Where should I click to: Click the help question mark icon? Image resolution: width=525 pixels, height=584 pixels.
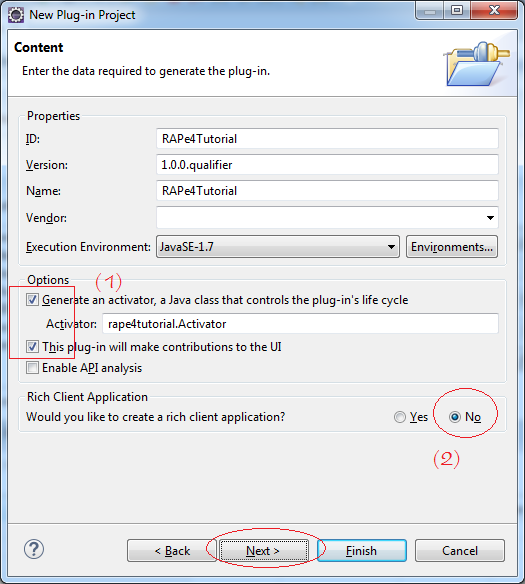point(34,549)
